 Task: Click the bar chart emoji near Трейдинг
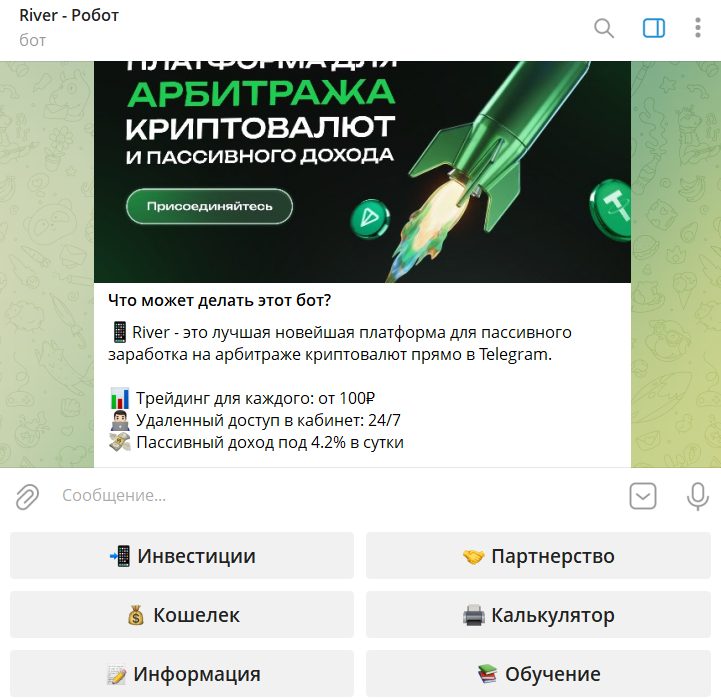point(120,398)
